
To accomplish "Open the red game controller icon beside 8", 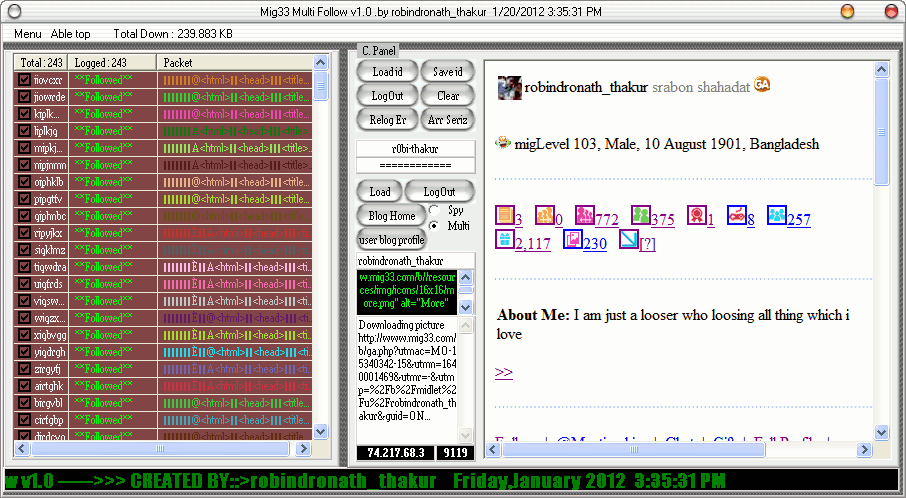I will (x=737, y=215).
